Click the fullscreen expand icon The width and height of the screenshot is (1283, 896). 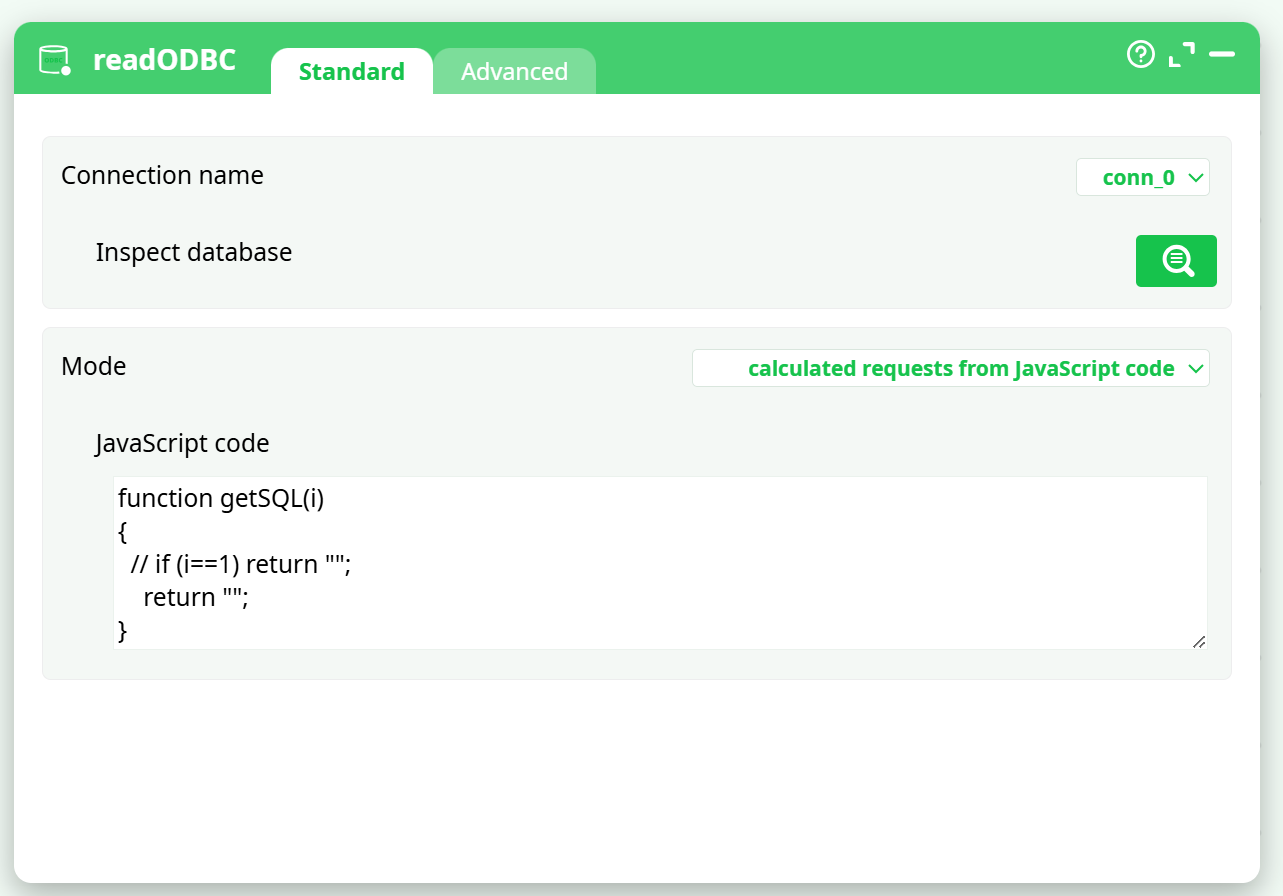(x=1182, y=54)
